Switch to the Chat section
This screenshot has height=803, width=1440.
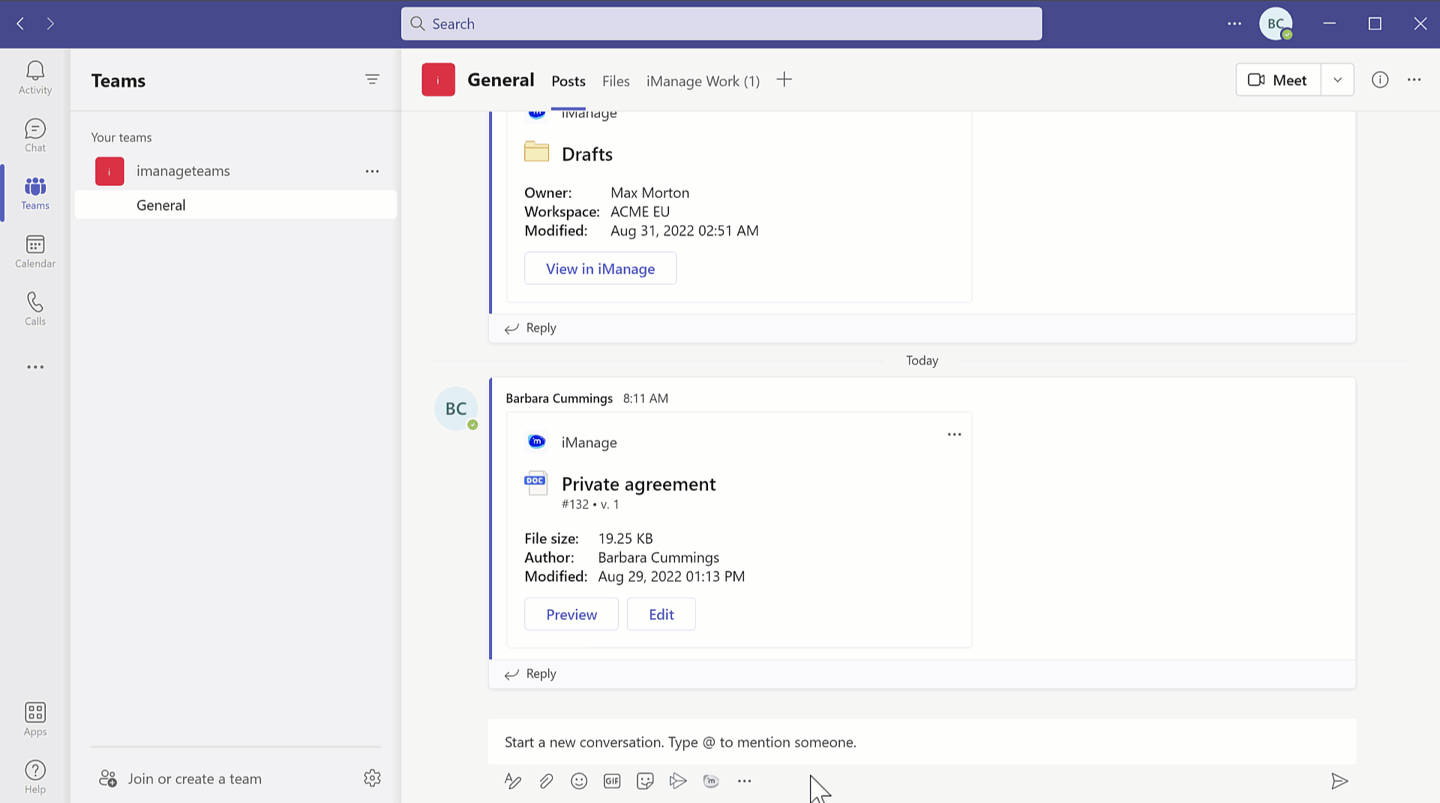tap(34, 135)
